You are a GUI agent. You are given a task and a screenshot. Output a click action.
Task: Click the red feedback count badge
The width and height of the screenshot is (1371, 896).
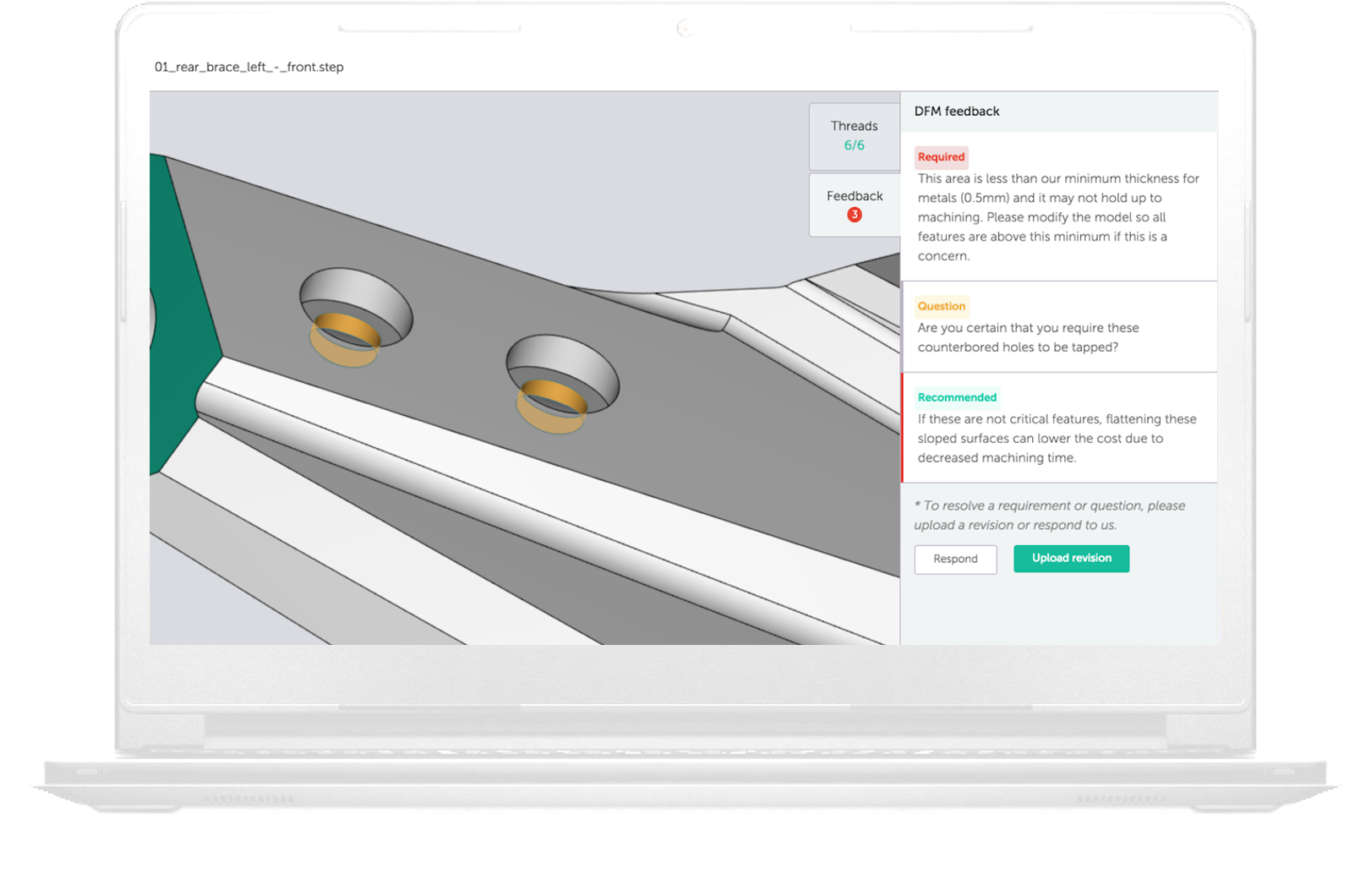pyautogui.click(x=855, y=215)
